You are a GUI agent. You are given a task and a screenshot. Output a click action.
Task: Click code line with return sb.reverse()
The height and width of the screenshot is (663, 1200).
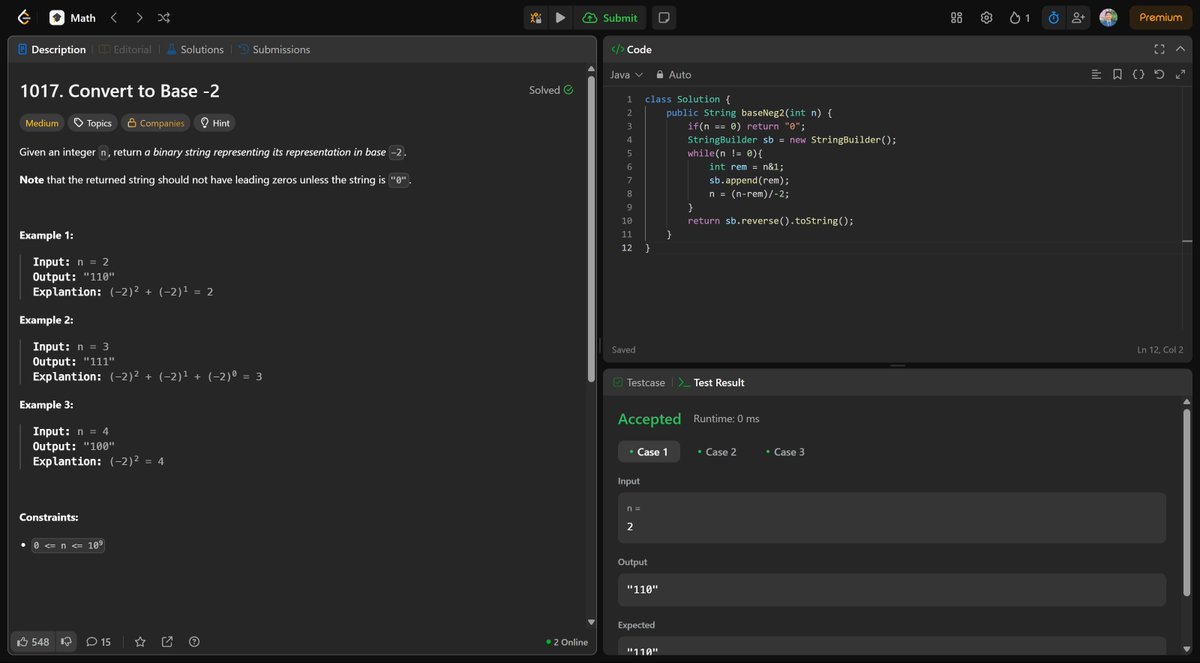tap(770, 221)
